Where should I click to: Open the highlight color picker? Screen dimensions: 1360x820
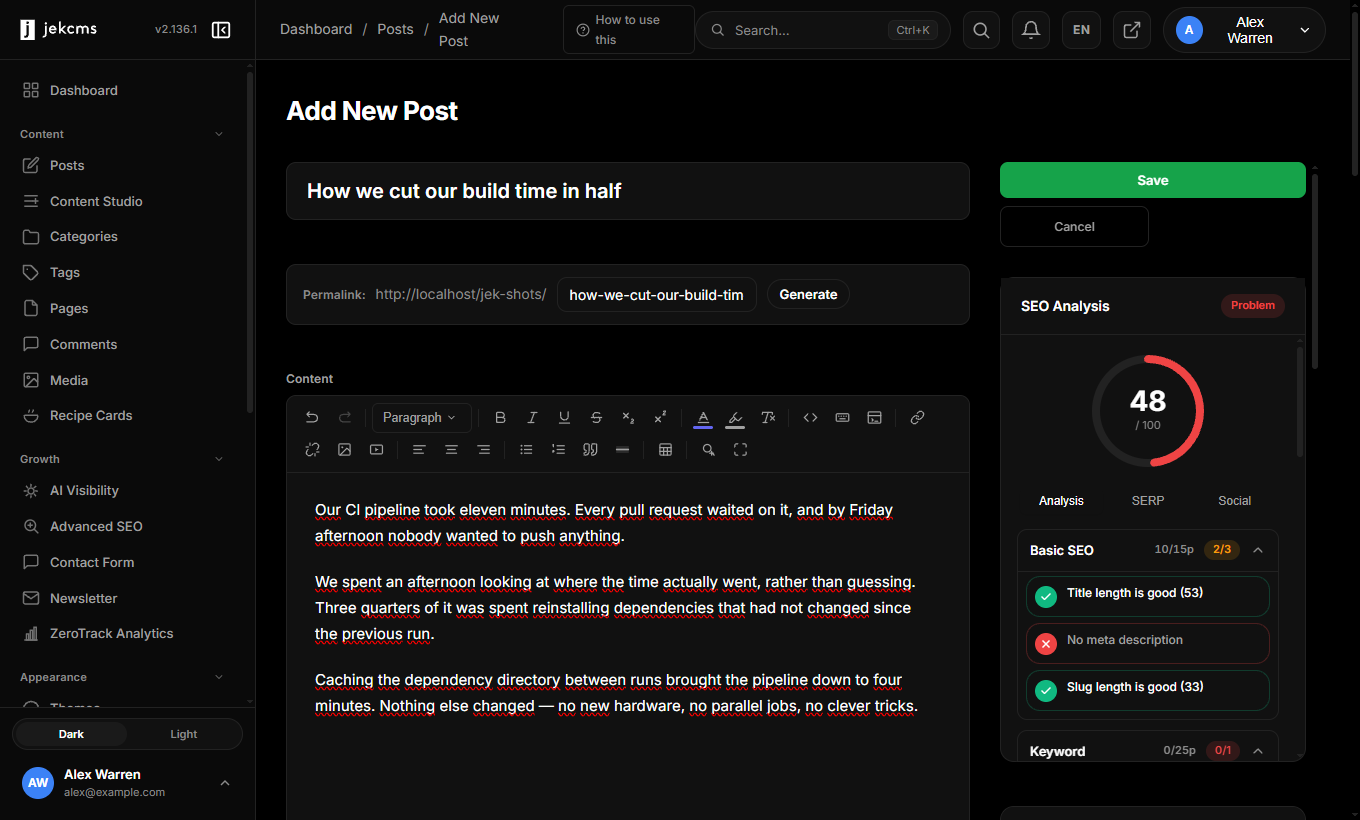pos(735,418)
